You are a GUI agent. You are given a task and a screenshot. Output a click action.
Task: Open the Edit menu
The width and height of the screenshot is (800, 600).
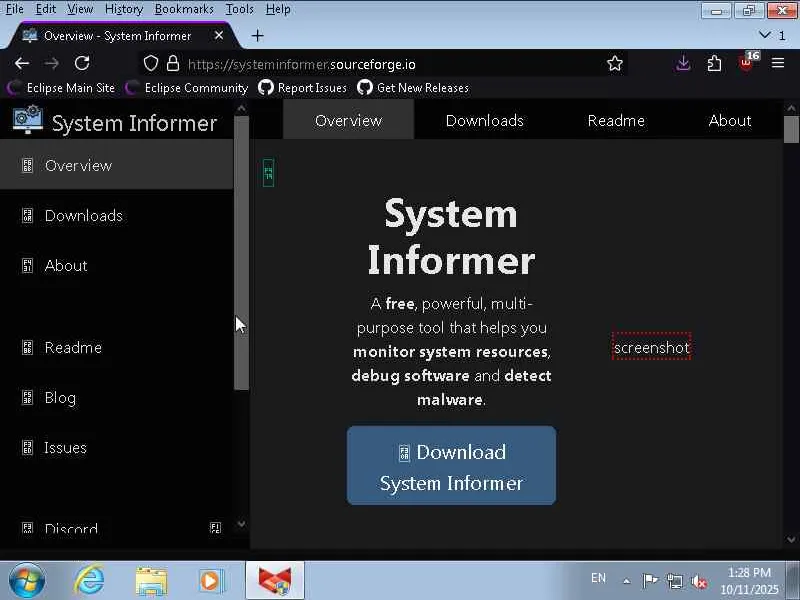pos(46,9)
